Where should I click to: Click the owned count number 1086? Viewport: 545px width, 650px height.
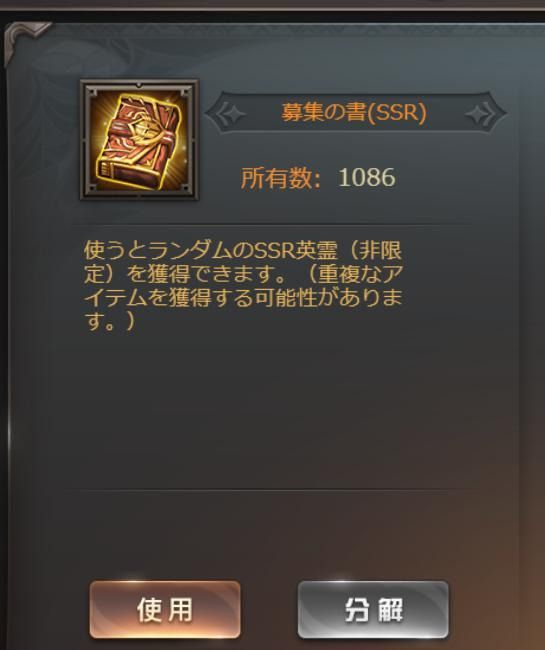tap(367, 177)
